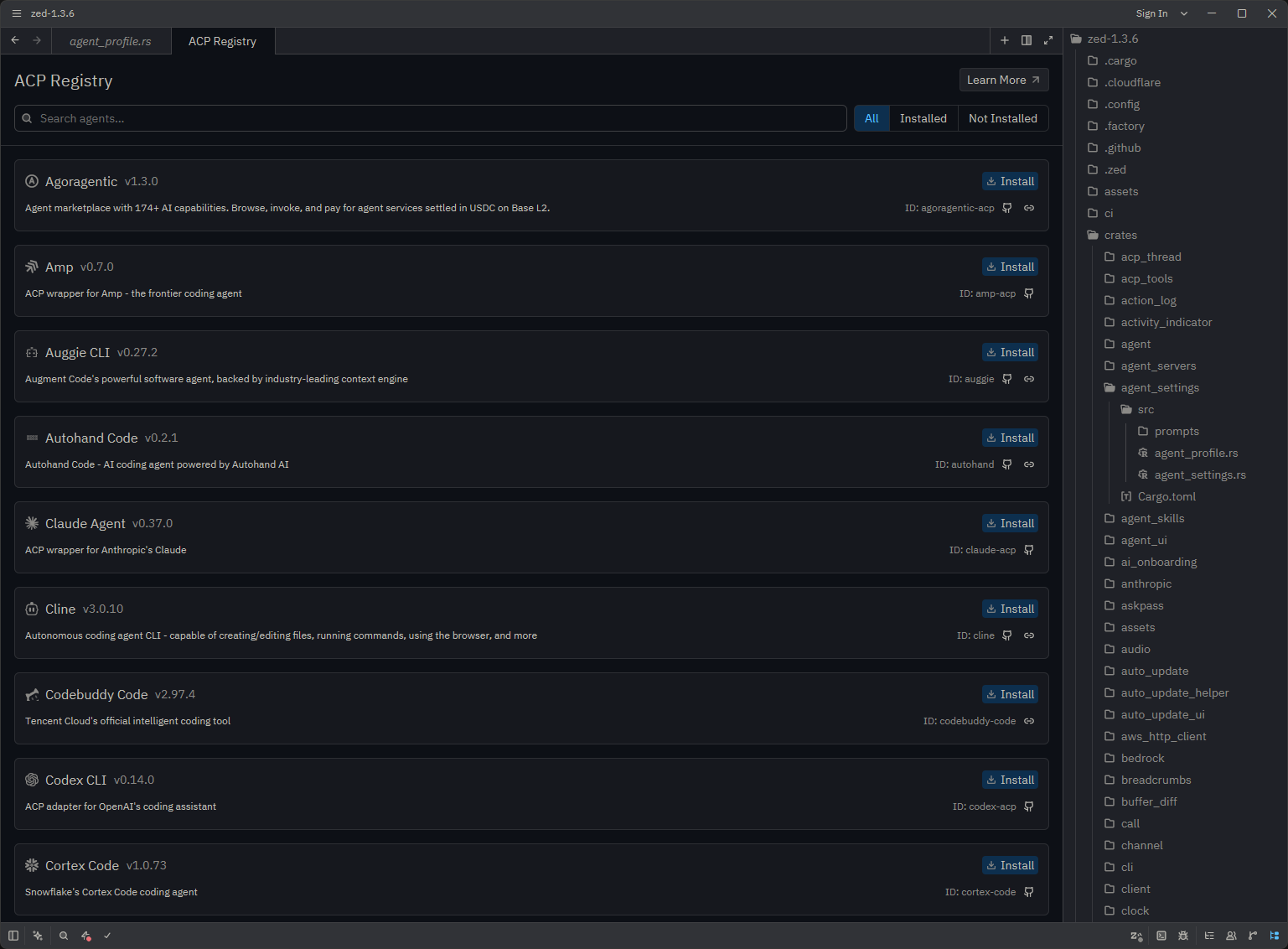This screenshot has width=1288, height=949.
Task: Open Amp GitHub repository icon
Action: [1029, 293]
